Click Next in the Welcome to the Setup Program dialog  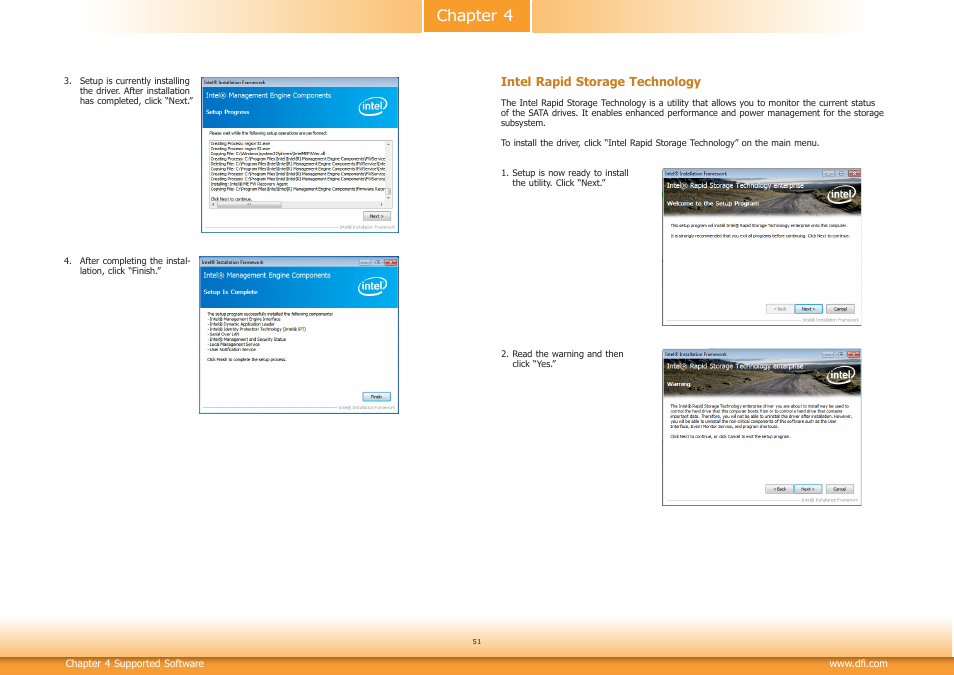click(808, 309)
